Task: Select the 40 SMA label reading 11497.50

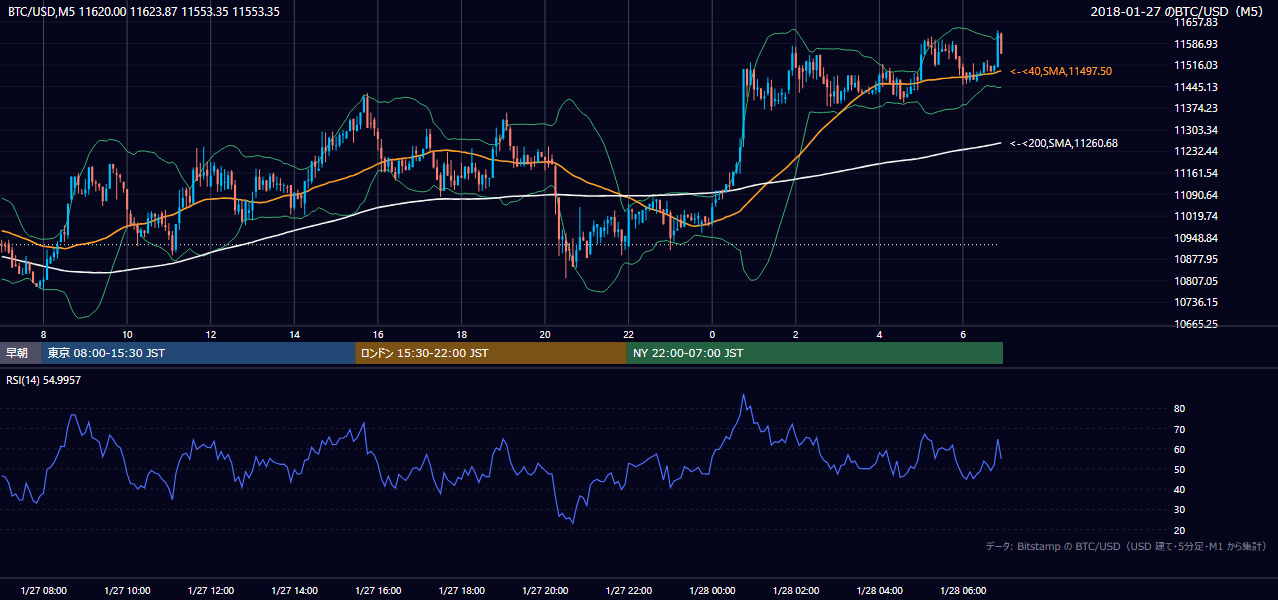Action: [x=1061, y=71]
